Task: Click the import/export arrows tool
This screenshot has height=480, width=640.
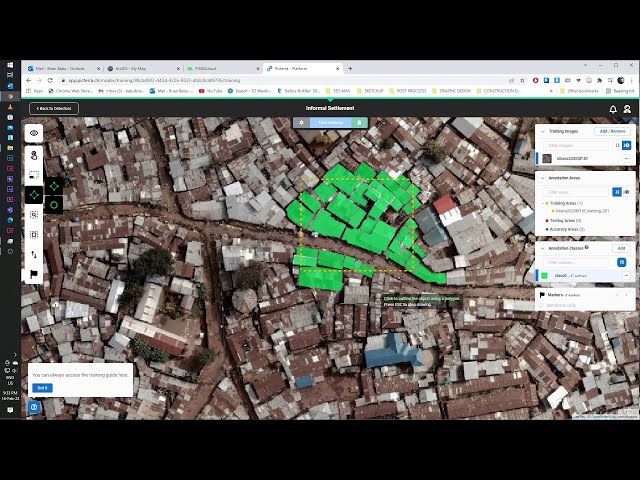Action: click(x=34, y=254)
